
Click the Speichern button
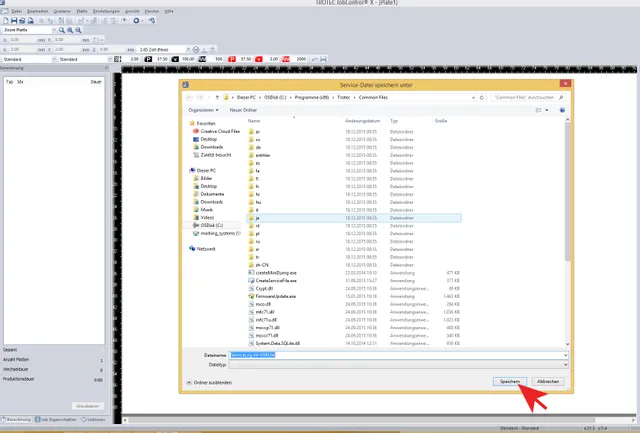click(x=510, y=381)
